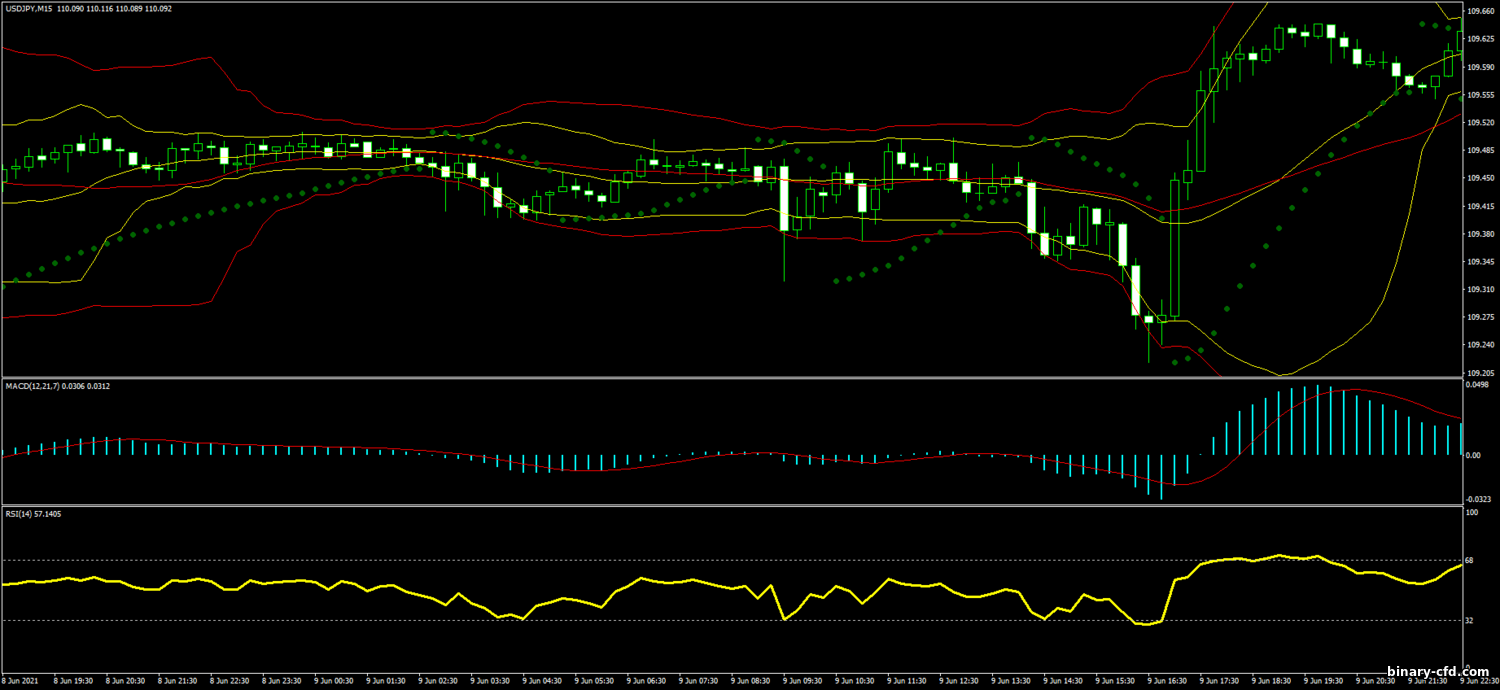Screen dimensions: 1500x690
Task: Click the 109.590 price level label
Action: click(1480, 68)
